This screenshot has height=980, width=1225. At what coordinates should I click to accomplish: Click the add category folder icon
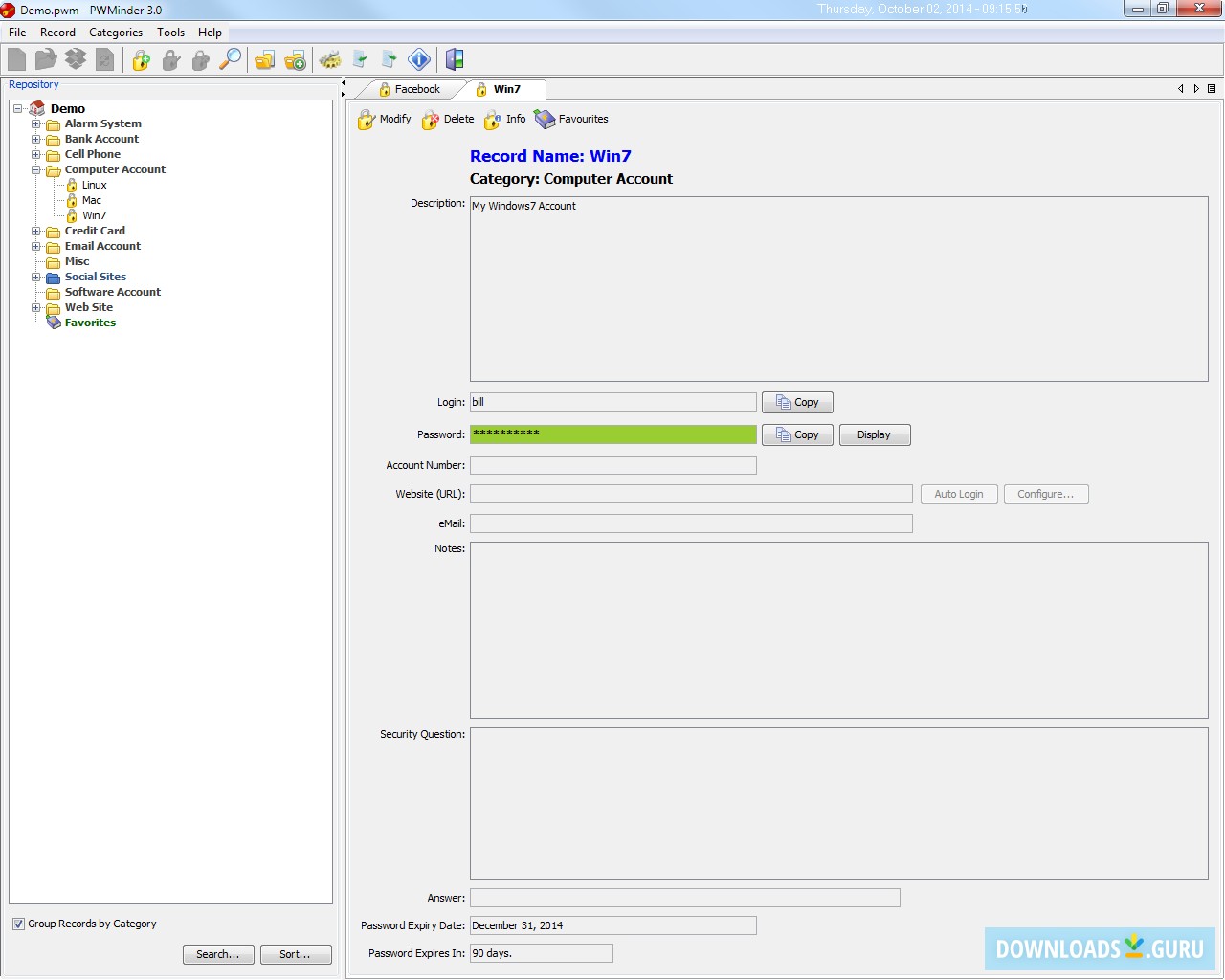click(x=295, y=60)
